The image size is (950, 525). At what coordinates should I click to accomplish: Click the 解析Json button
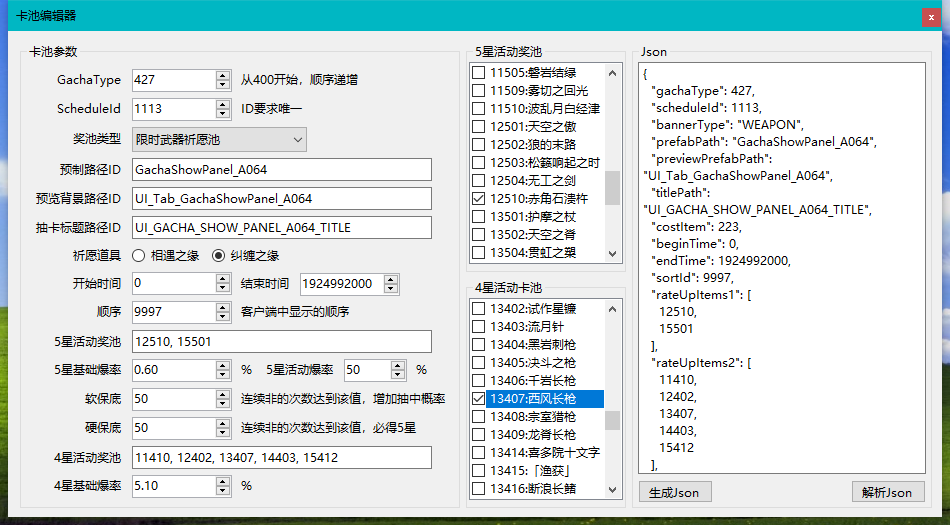[888, 492]
